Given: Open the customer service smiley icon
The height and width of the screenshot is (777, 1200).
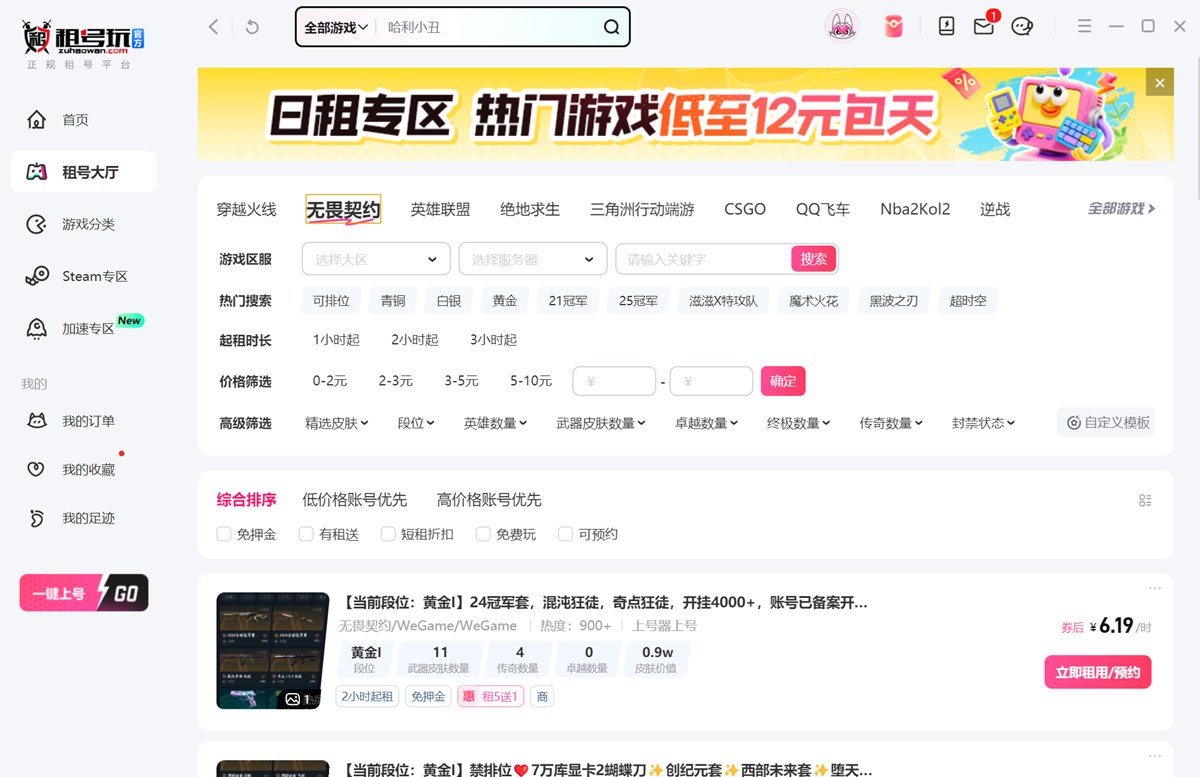Looking at the screenshot, I should [1021, 27].
